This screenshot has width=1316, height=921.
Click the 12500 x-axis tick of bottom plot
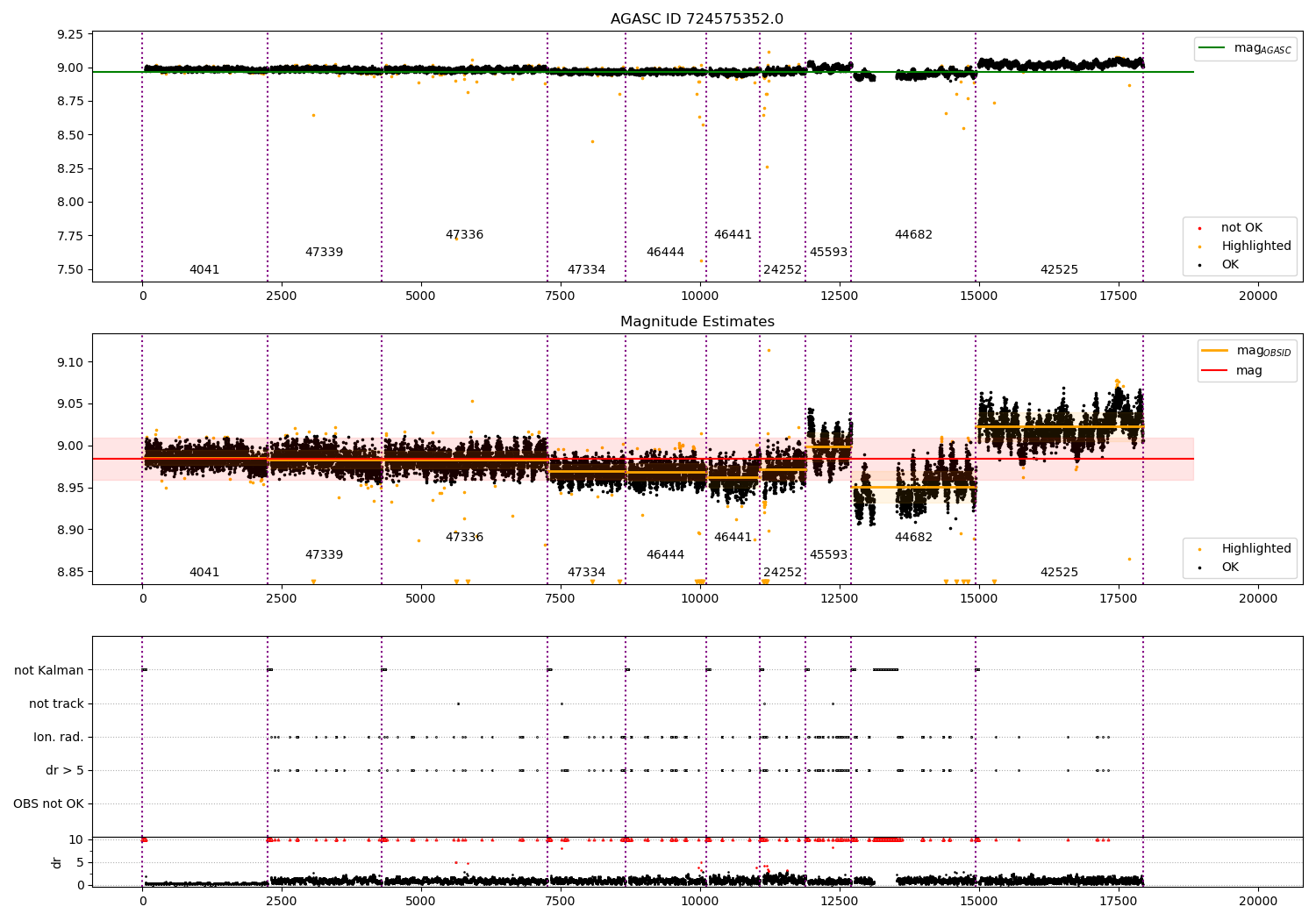pyautogui.click(x=840, y=901)
